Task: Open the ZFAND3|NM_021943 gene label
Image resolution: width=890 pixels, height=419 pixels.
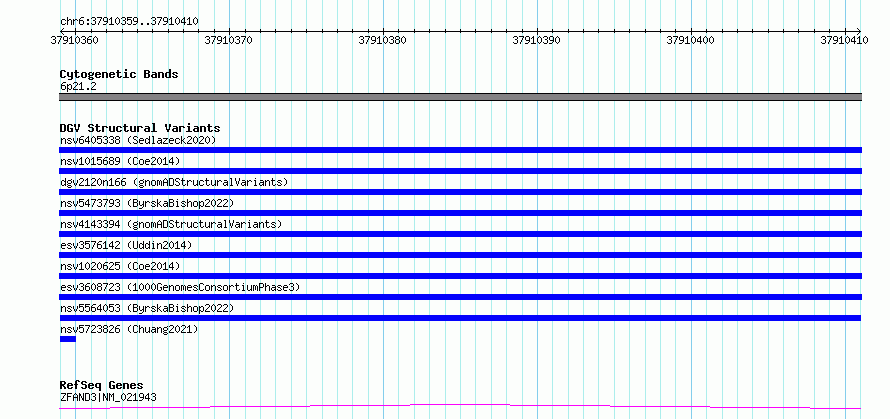Action: click(x=108, y=397)
